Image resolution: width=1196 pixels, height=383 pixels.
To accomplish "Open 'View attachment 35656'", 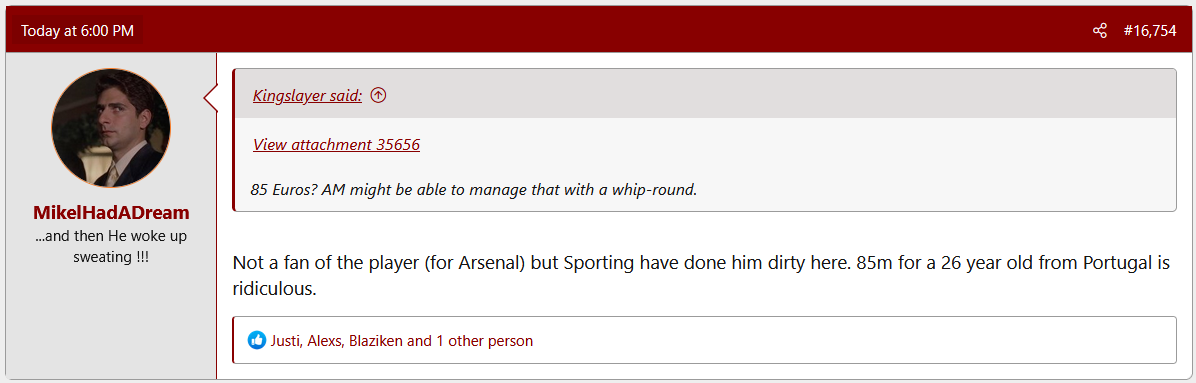I will click(x=336, y=144).
